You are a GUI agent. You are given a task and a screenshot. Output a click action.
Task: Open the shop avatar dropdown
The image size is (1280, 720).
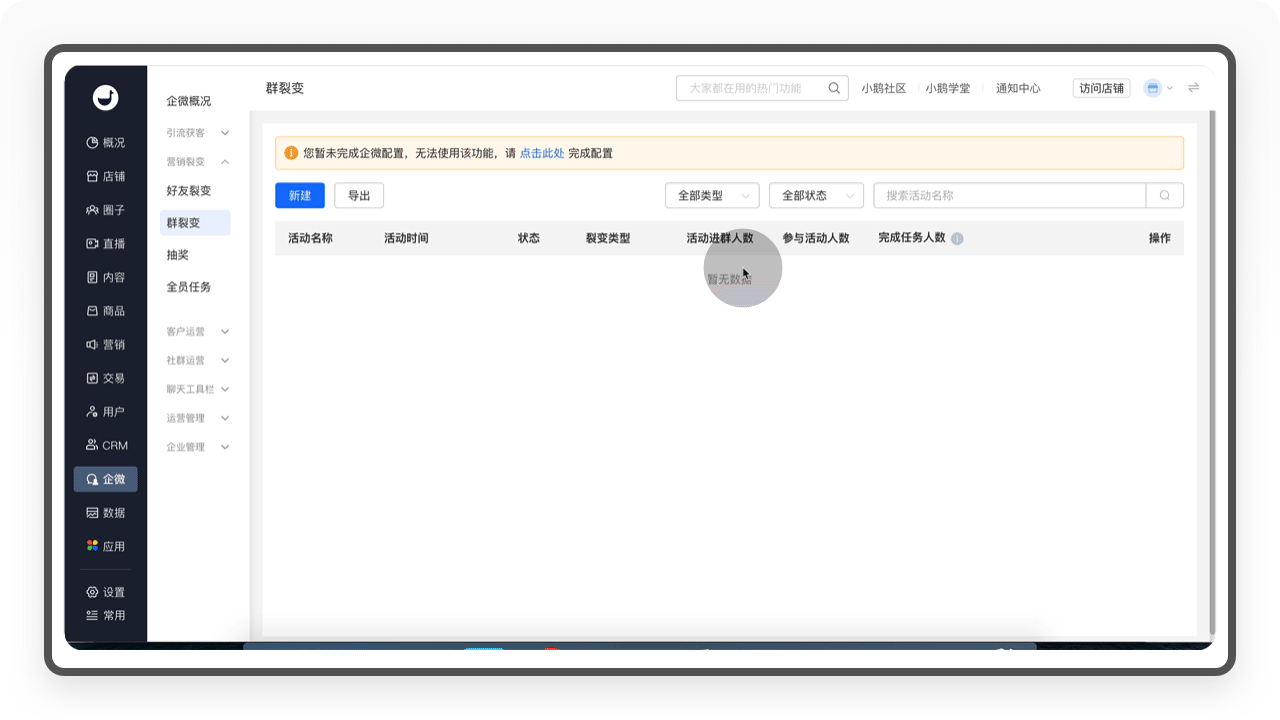click(x=1158, y=88)
